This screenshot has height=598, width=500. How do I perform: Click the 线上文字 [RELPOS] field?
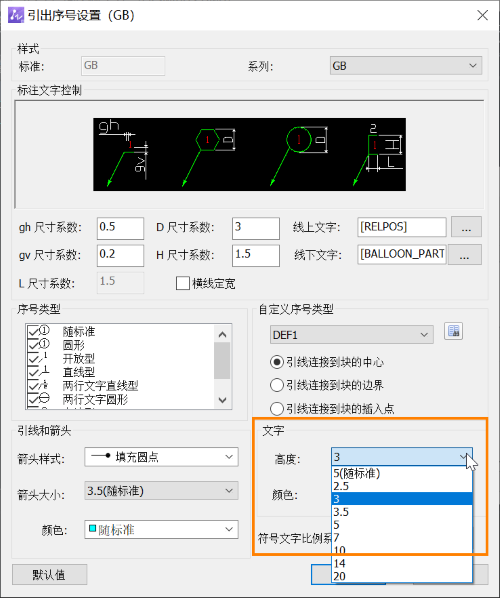[402, 227]
